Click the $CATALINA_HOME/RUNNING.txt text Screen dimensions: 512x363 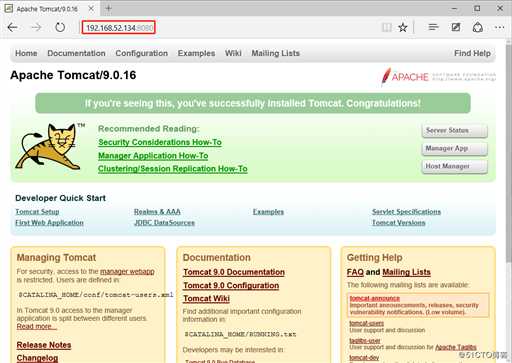pos(240,334)
